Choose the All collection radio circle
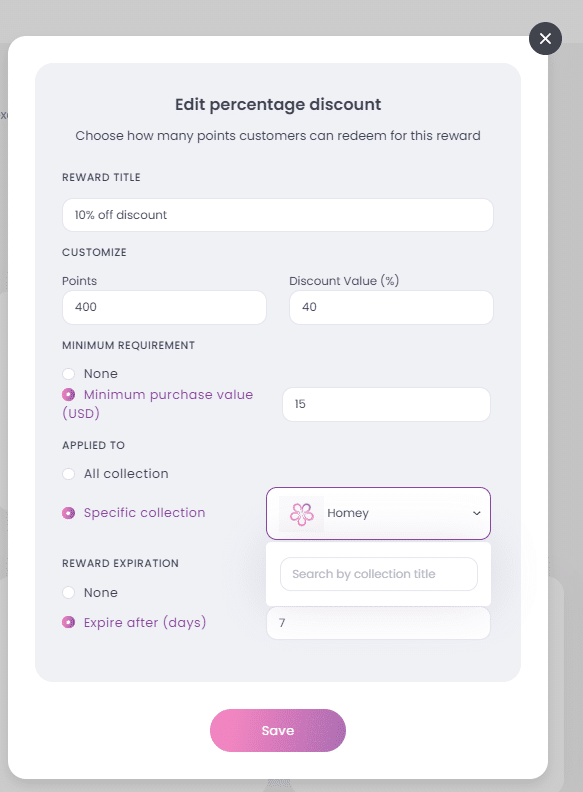The height and width of the screenshot is (792, 583). pos(69,474)
